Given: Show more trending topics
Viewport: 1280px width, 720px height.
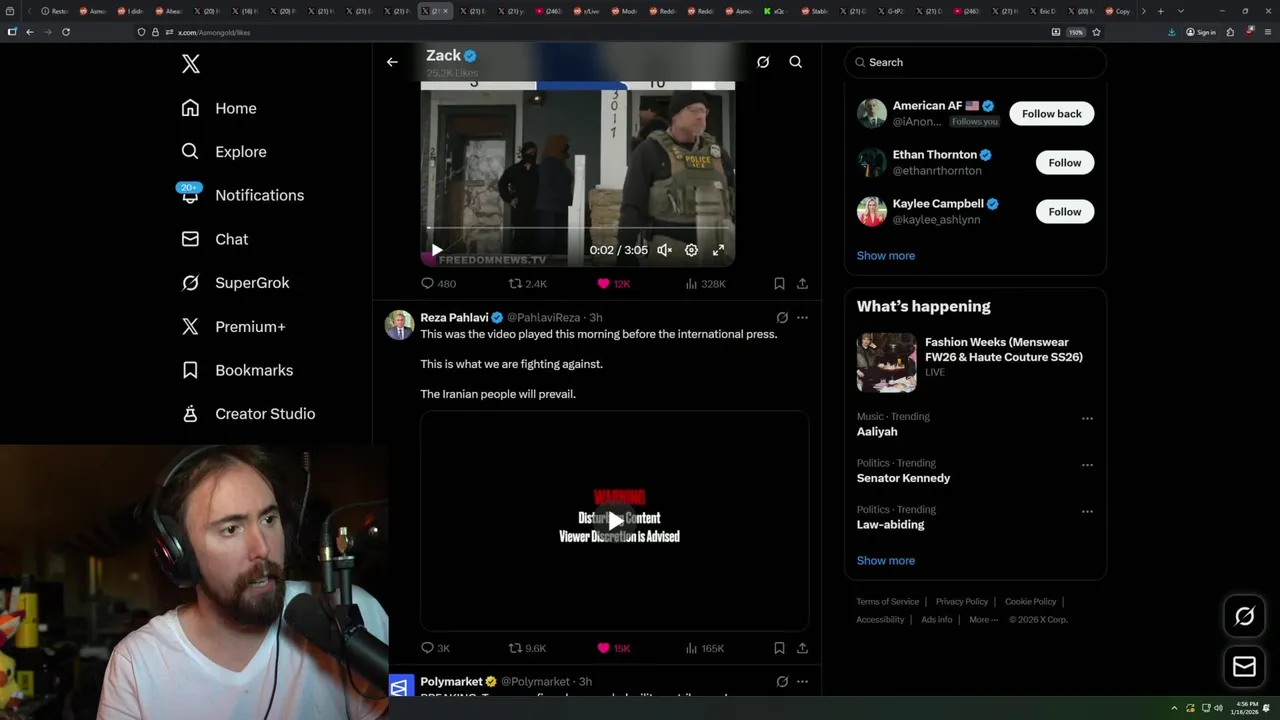Looking at the screenshot, I should (885, 561).
